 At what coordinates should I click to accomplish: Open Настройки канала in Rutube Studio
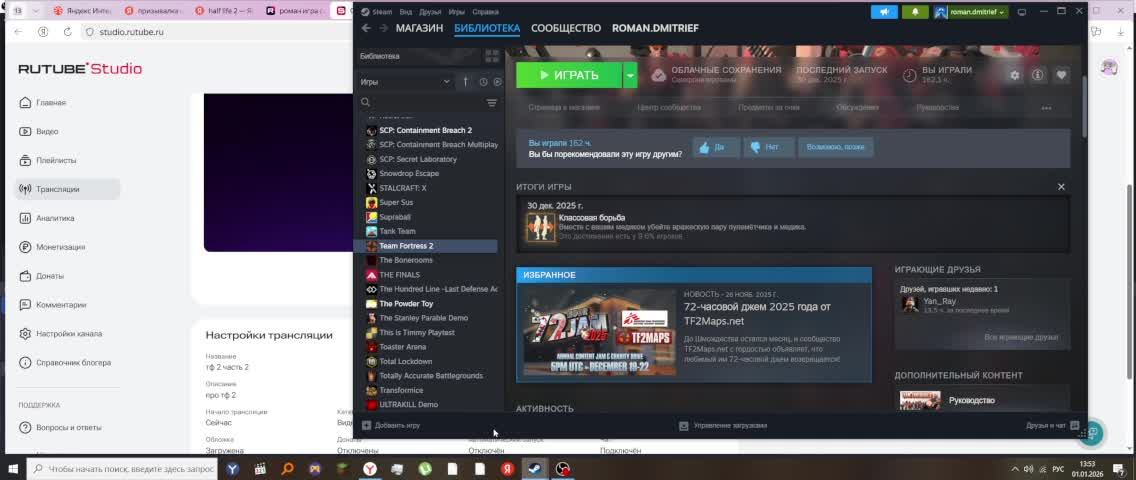[x=69, y=334]
